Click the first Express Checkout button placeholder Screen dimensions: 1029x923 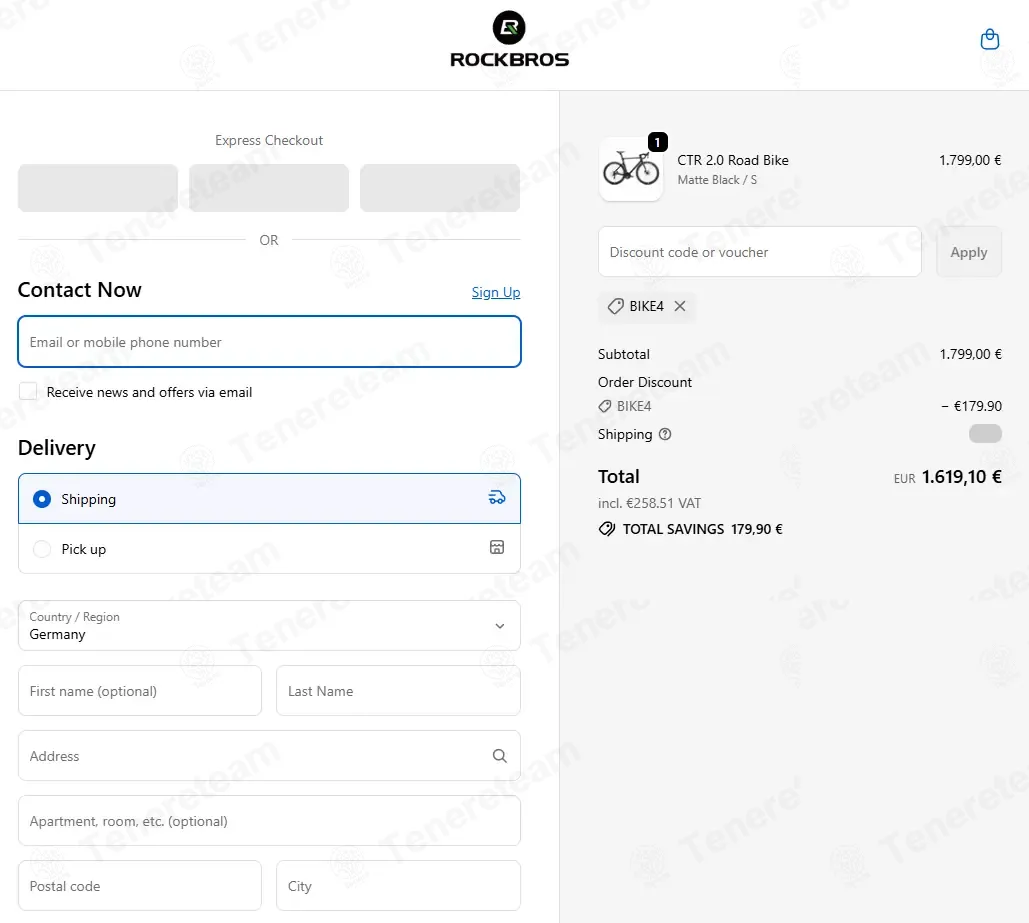(x=98, y=188)
